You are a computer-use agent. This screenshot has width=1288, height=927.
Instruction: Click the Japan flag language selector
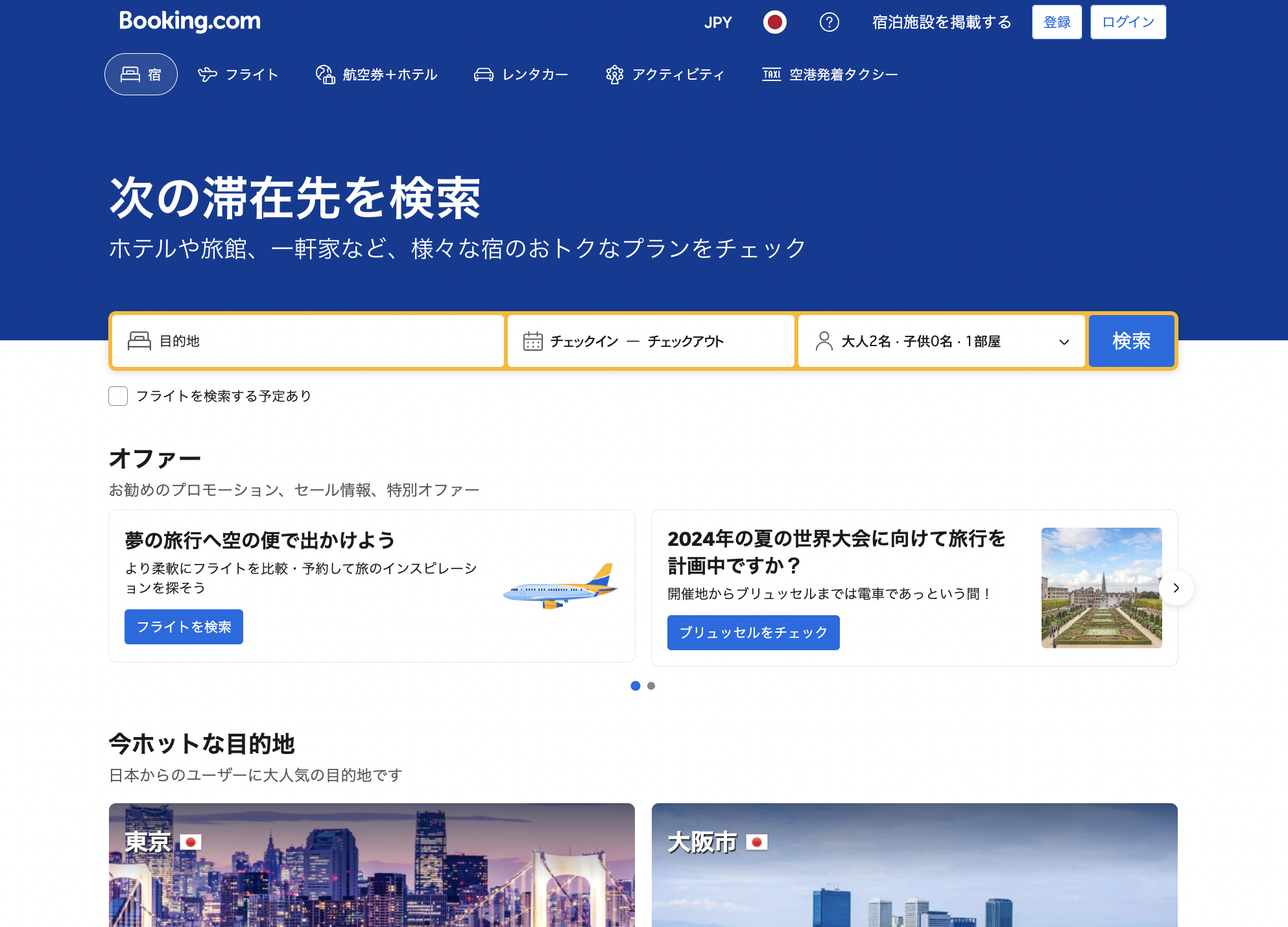tap(774, 21)
